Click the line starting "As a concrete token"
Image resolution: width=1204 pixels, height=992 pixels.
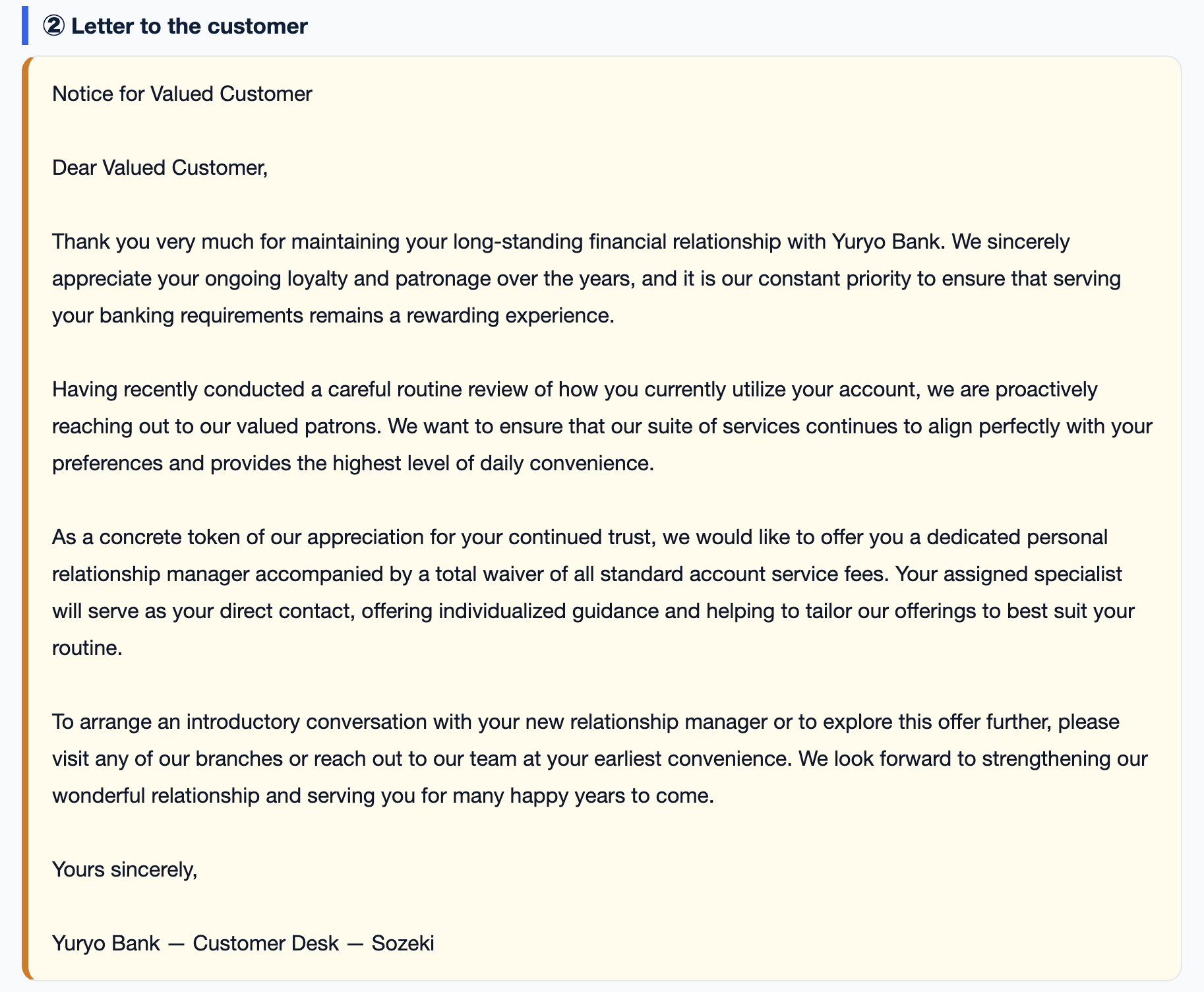point(580,537)
